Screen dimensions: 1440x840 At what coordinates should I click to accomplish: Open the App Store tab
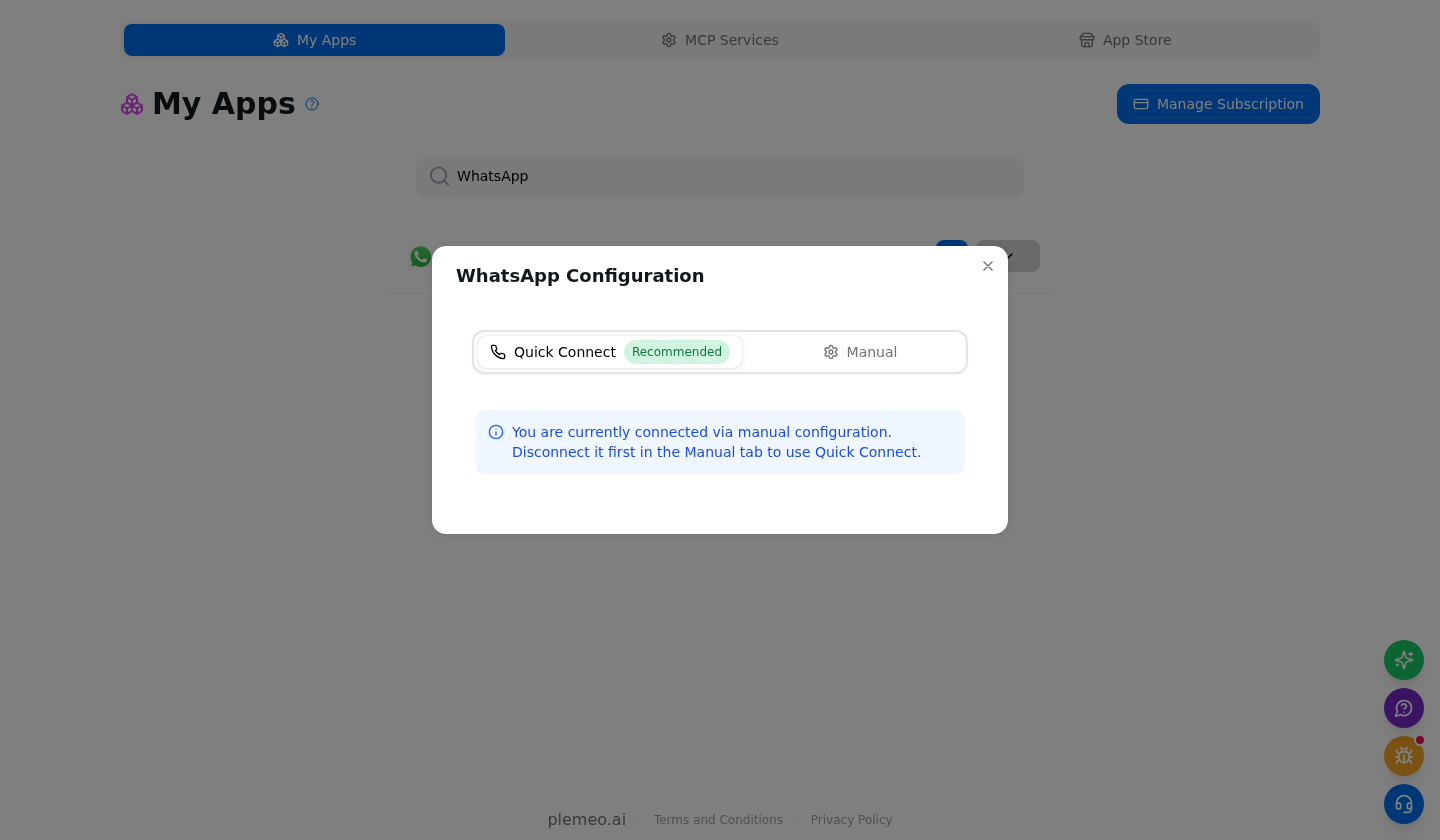coord(1125,40)
